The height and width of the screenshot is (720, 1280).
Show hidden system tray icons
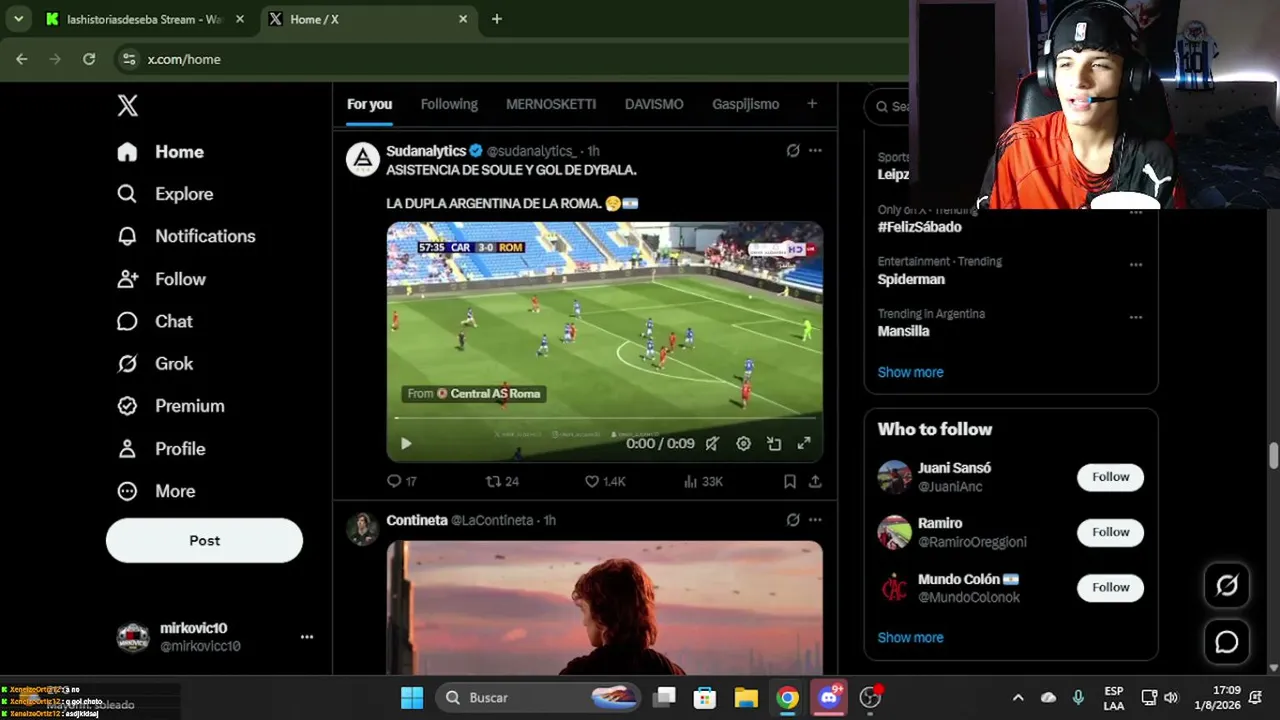tap(1018, 698)
